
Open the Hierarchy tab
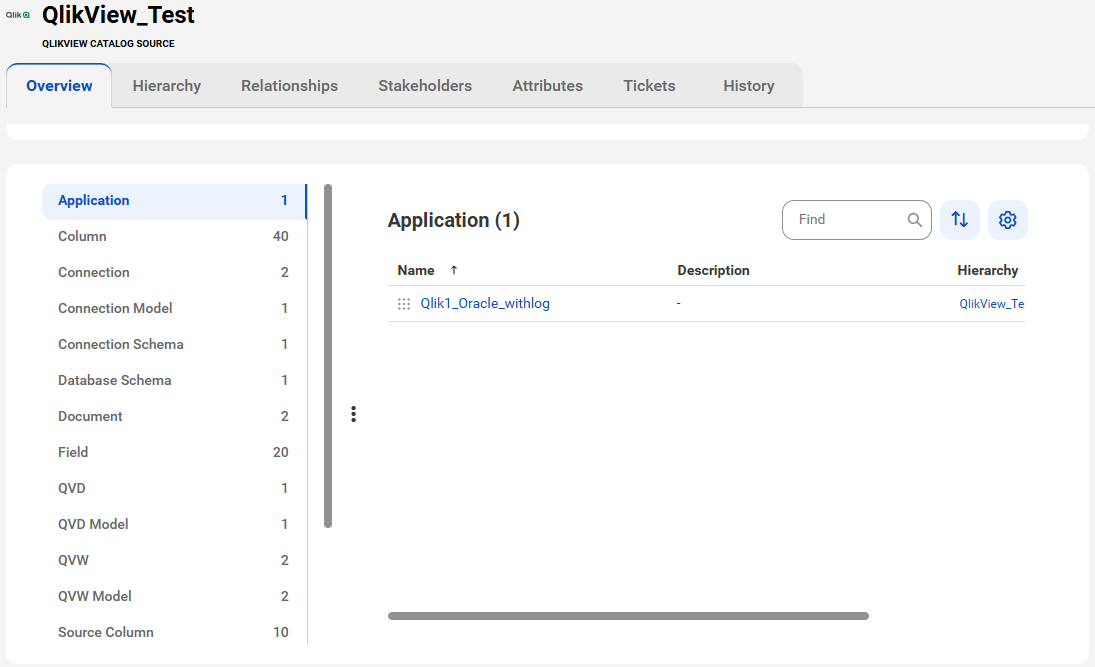click(167, 86)
